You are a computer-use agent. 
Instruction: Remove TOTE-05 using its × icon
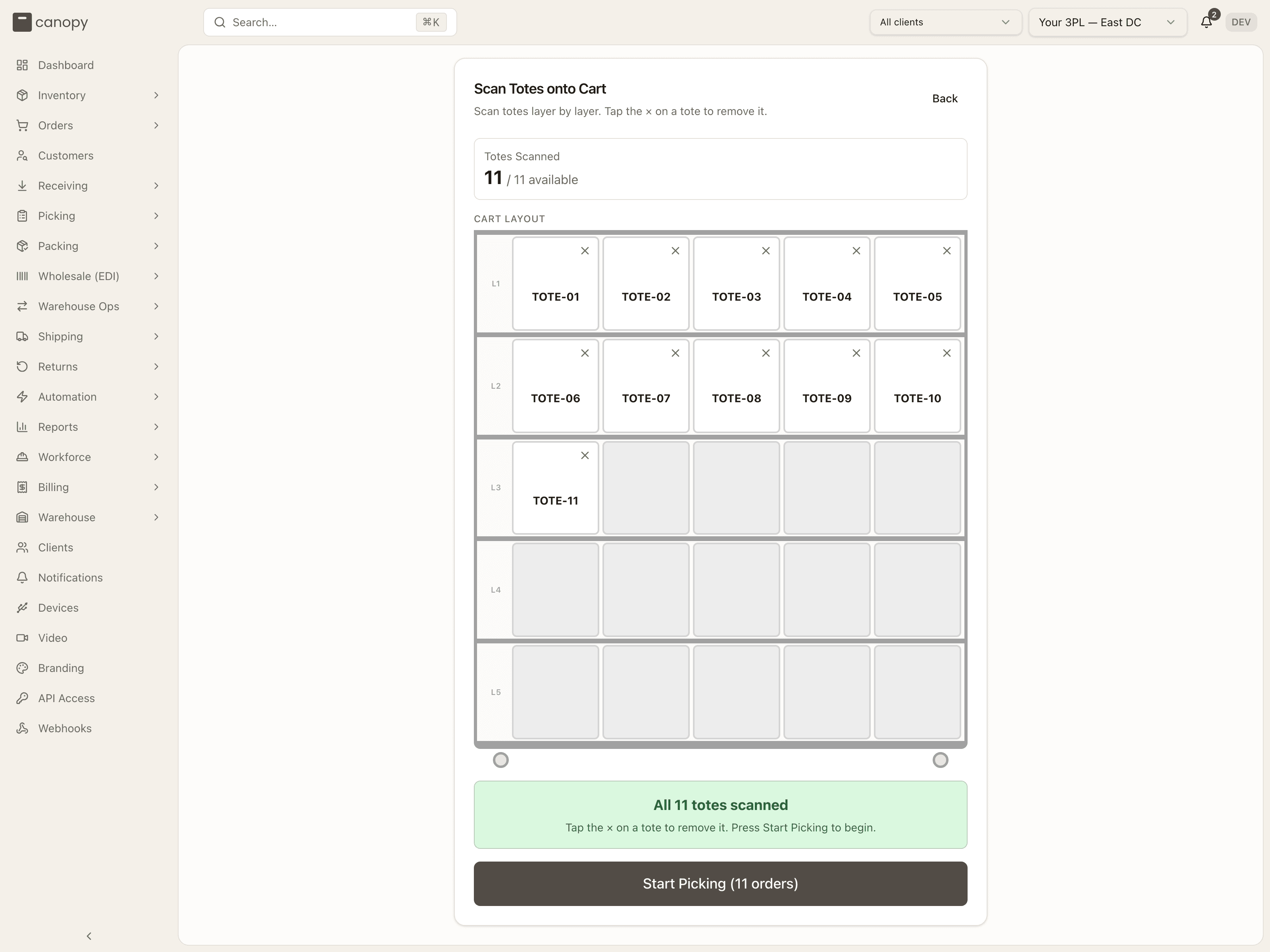[947, 251]
